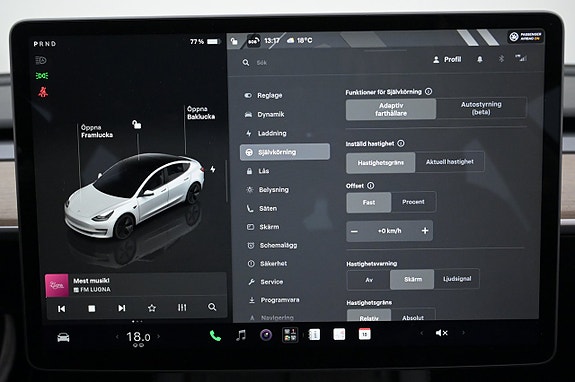The width and height of the screenshot is (575, 382).
Task: Launch the camera app icon
Action: 266,335
